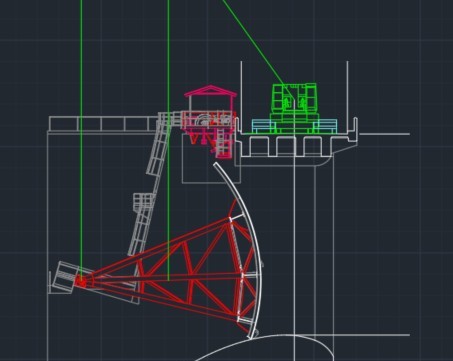Select the diagonal green line above crane

[x=257, y=50]
